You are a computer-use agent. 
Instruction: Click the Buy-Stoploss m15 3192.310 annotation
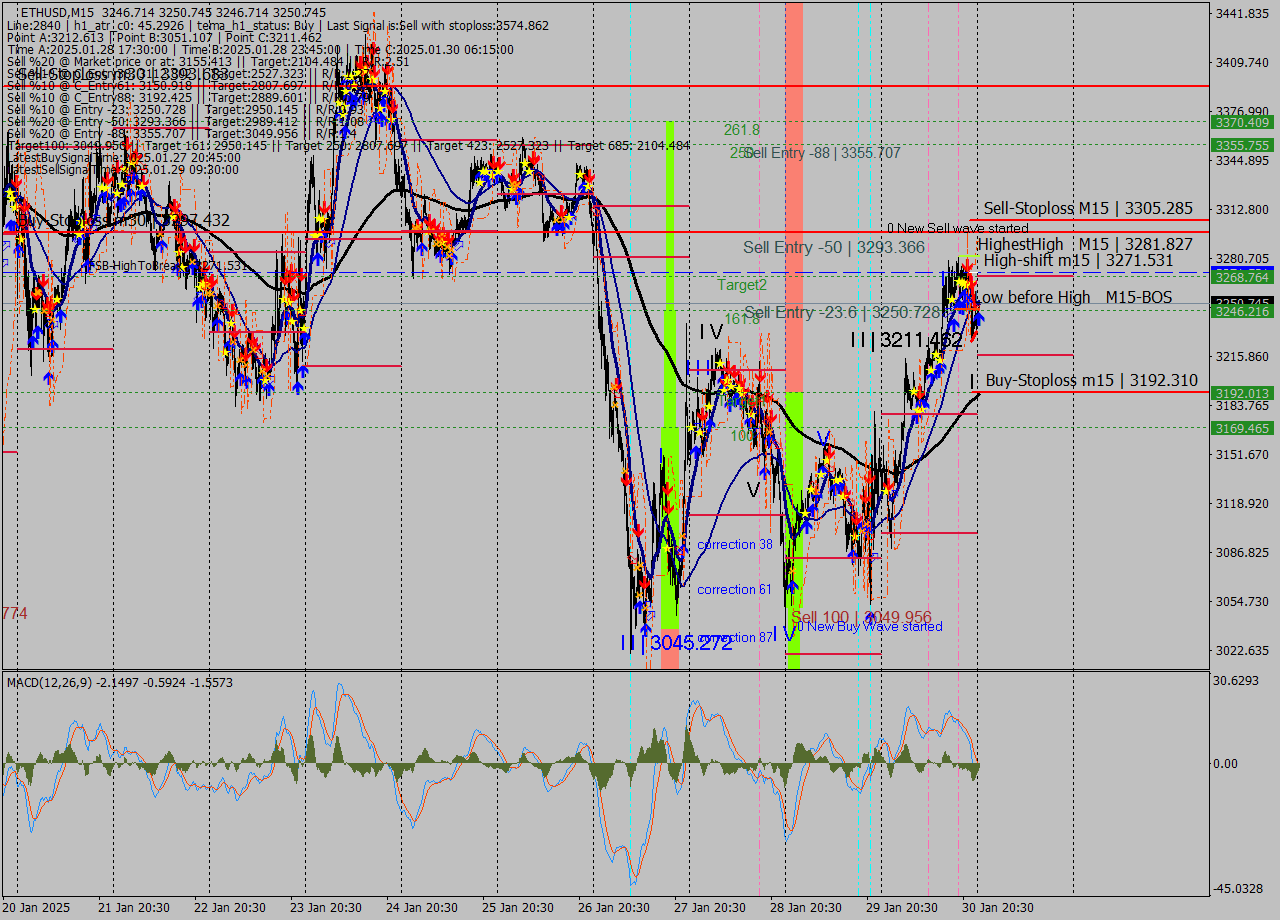[1090, 381]
